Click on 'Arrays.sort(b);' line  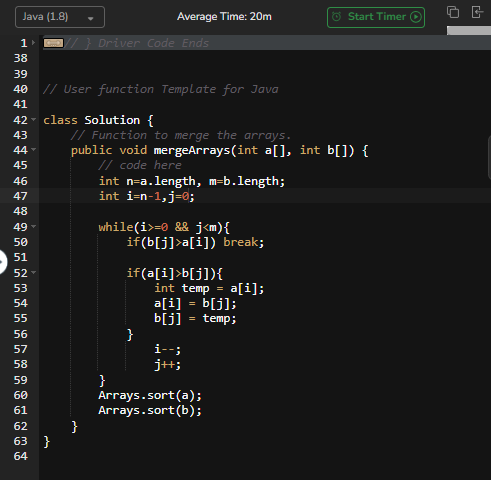click(x=150, y=410)
